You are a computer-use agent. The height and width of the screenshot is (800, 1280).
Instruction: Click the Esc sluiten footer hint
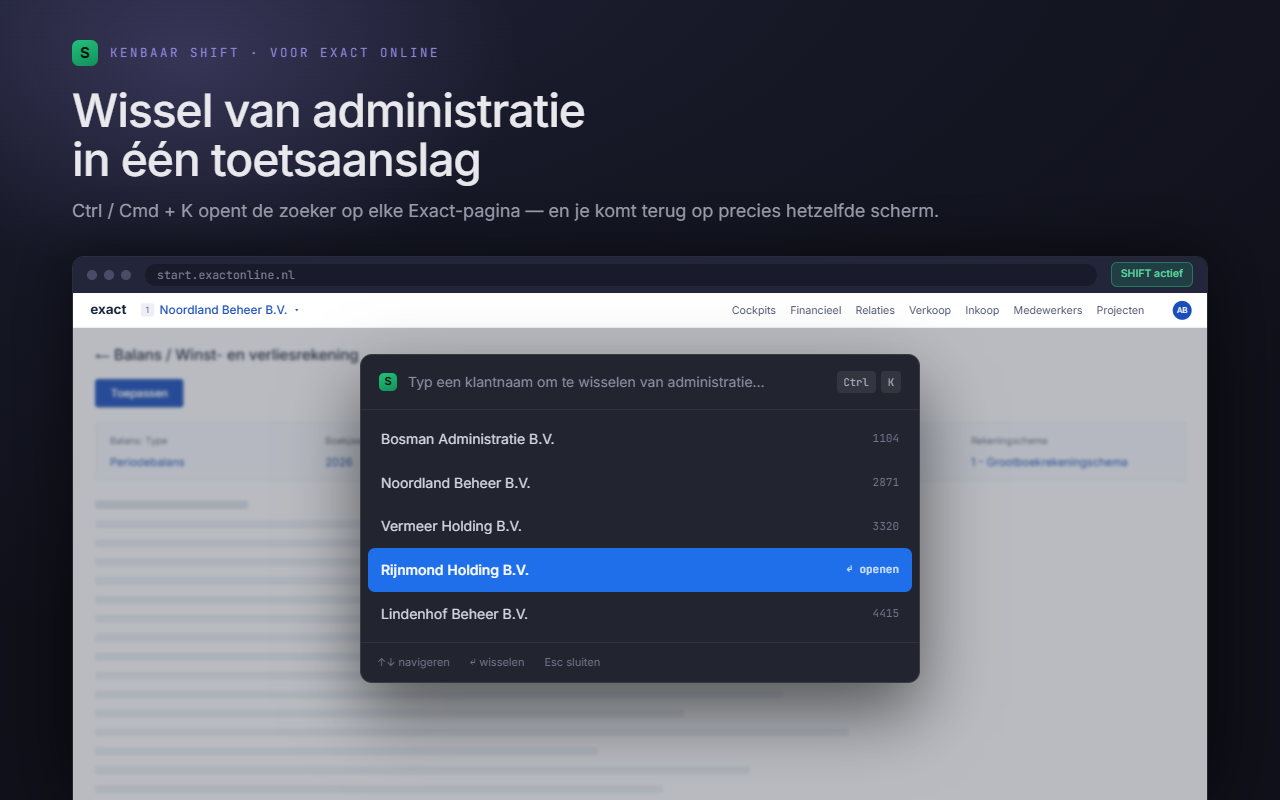tap(572, 662)
